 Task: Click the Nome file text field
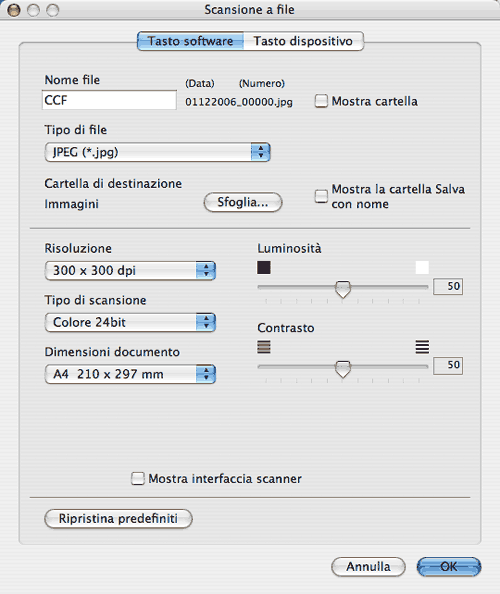(x=109, y=100)
